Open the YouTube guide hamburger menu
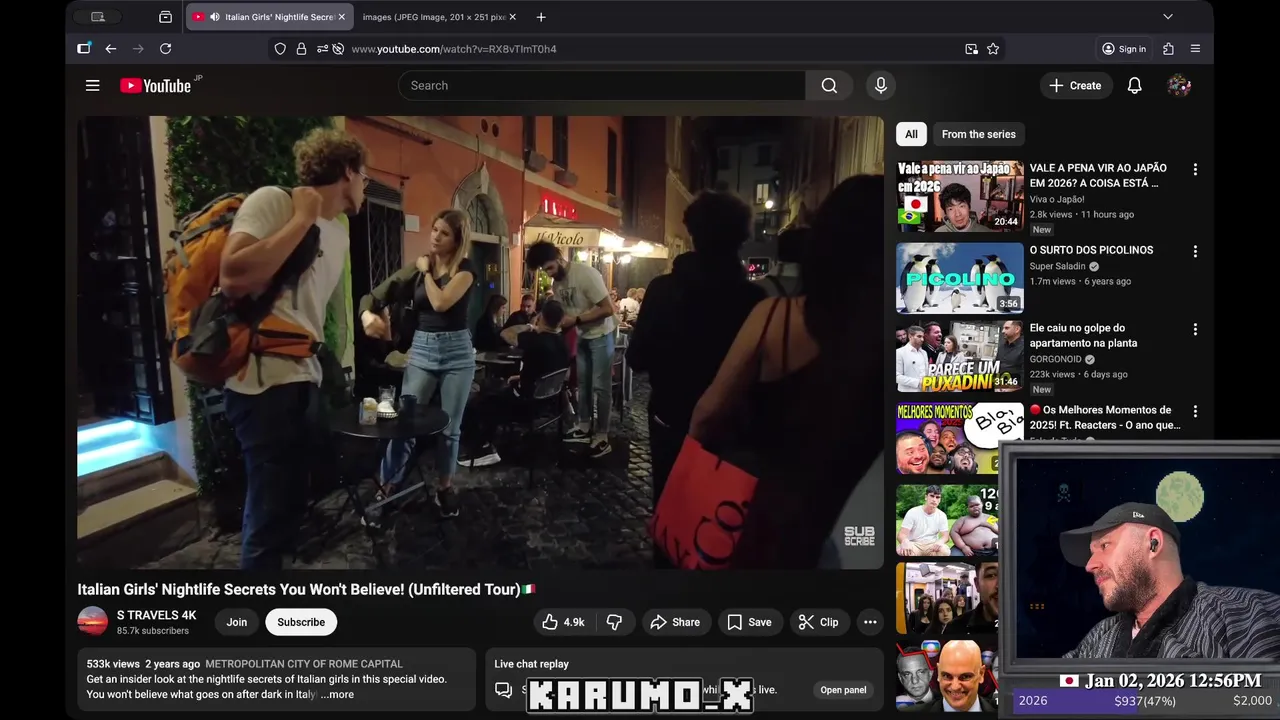 (92, 86)
